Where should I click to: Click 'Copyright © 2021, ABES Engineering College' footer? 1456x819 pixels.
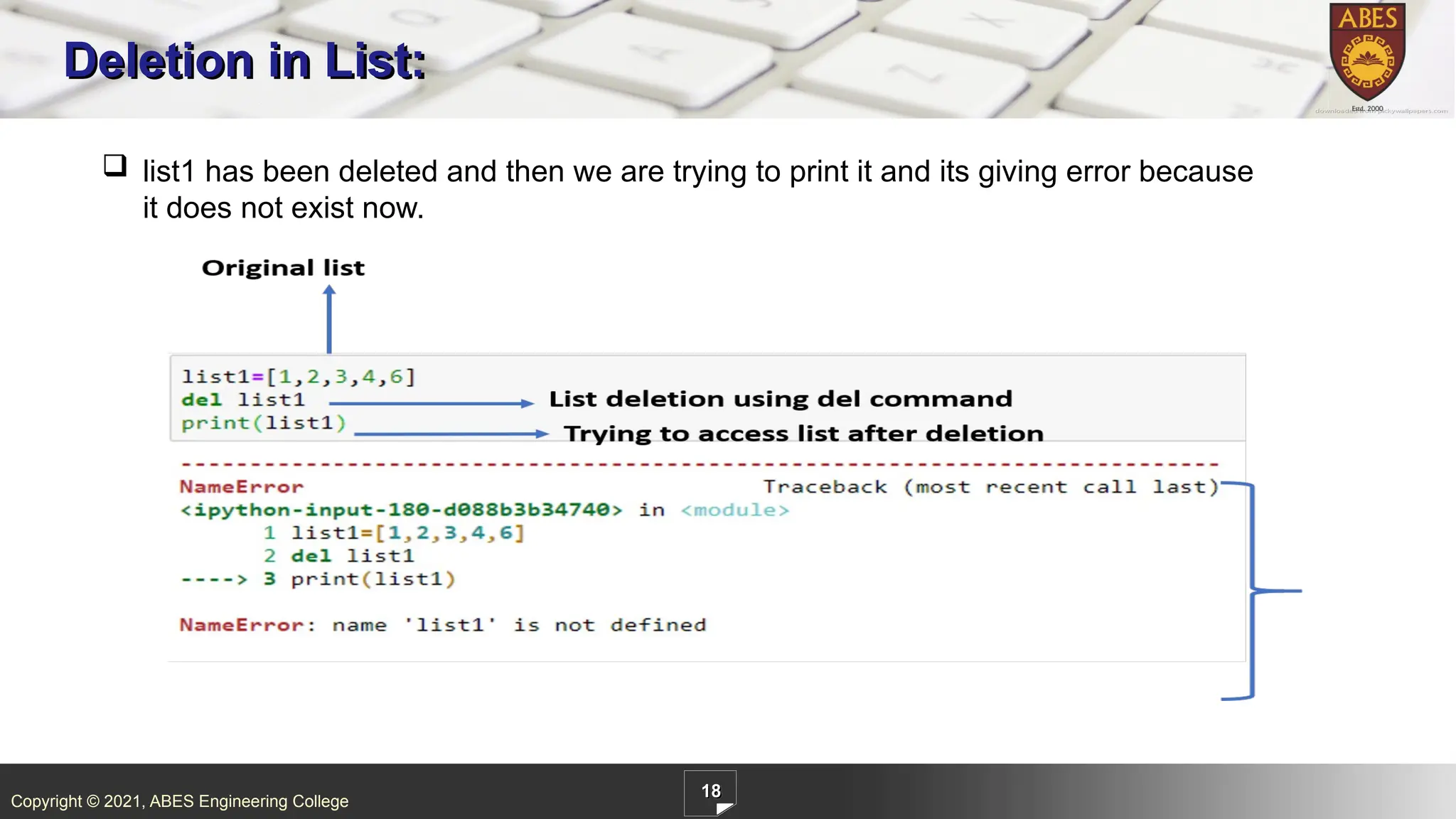[180, 801]
